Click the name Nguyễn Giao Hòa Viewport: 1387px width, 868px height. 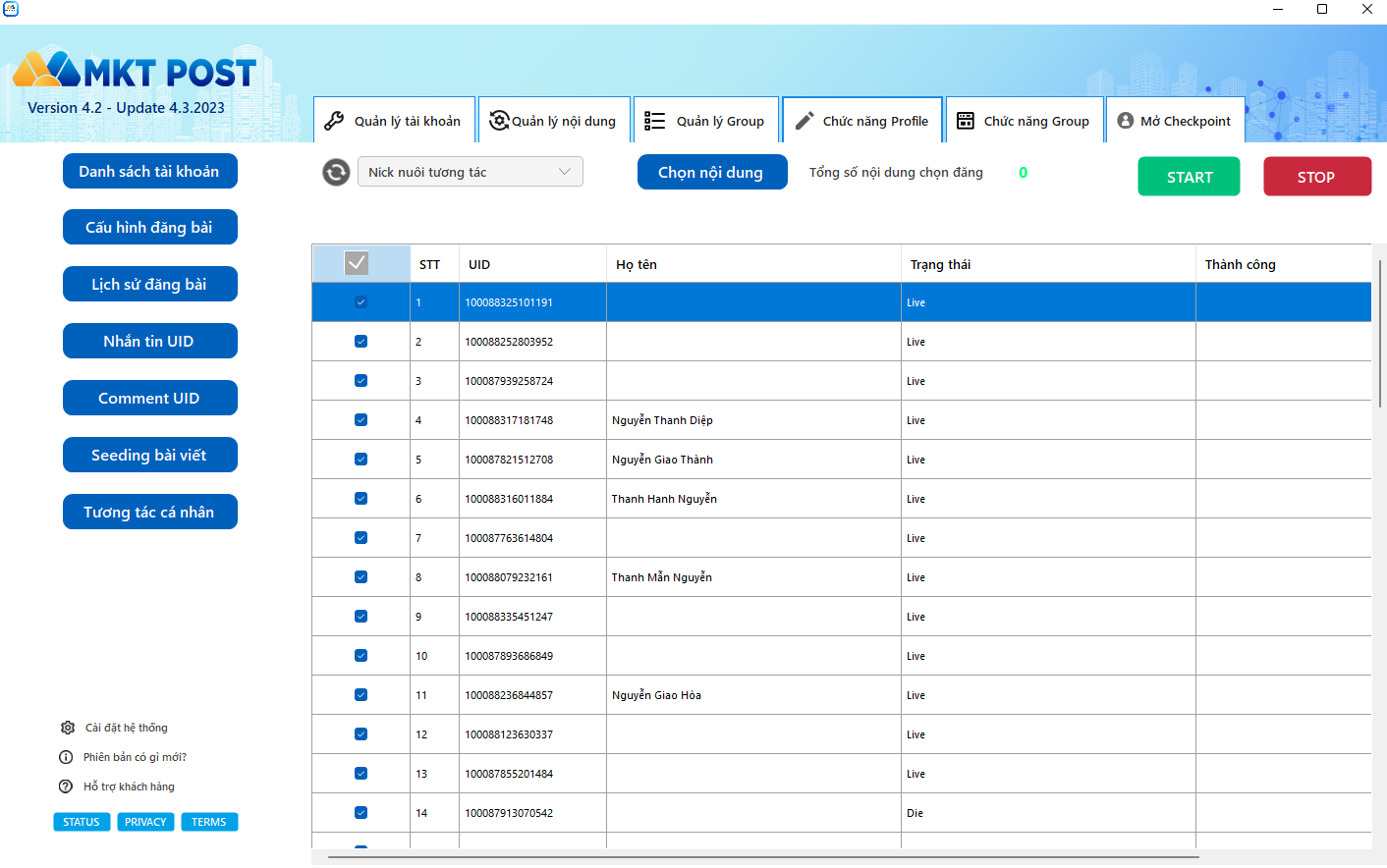pos(656,695)
